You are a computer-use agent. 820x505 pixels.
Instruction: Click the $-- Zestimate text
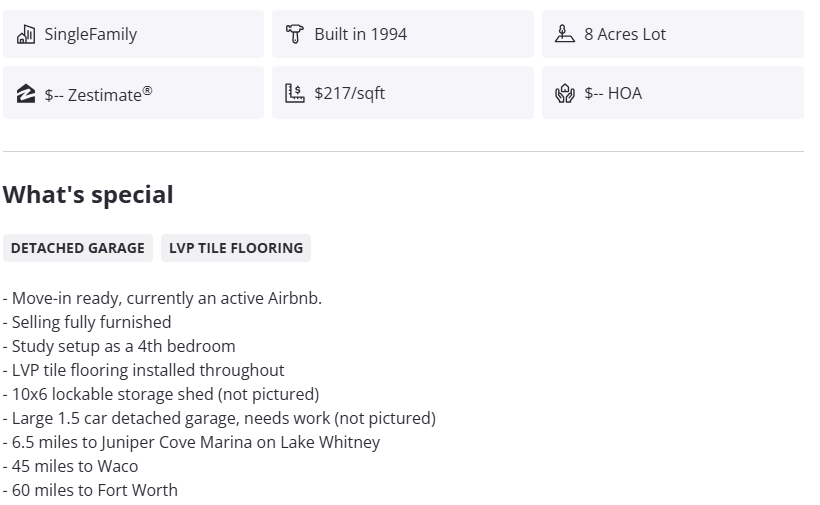click(x=98, y=94)
